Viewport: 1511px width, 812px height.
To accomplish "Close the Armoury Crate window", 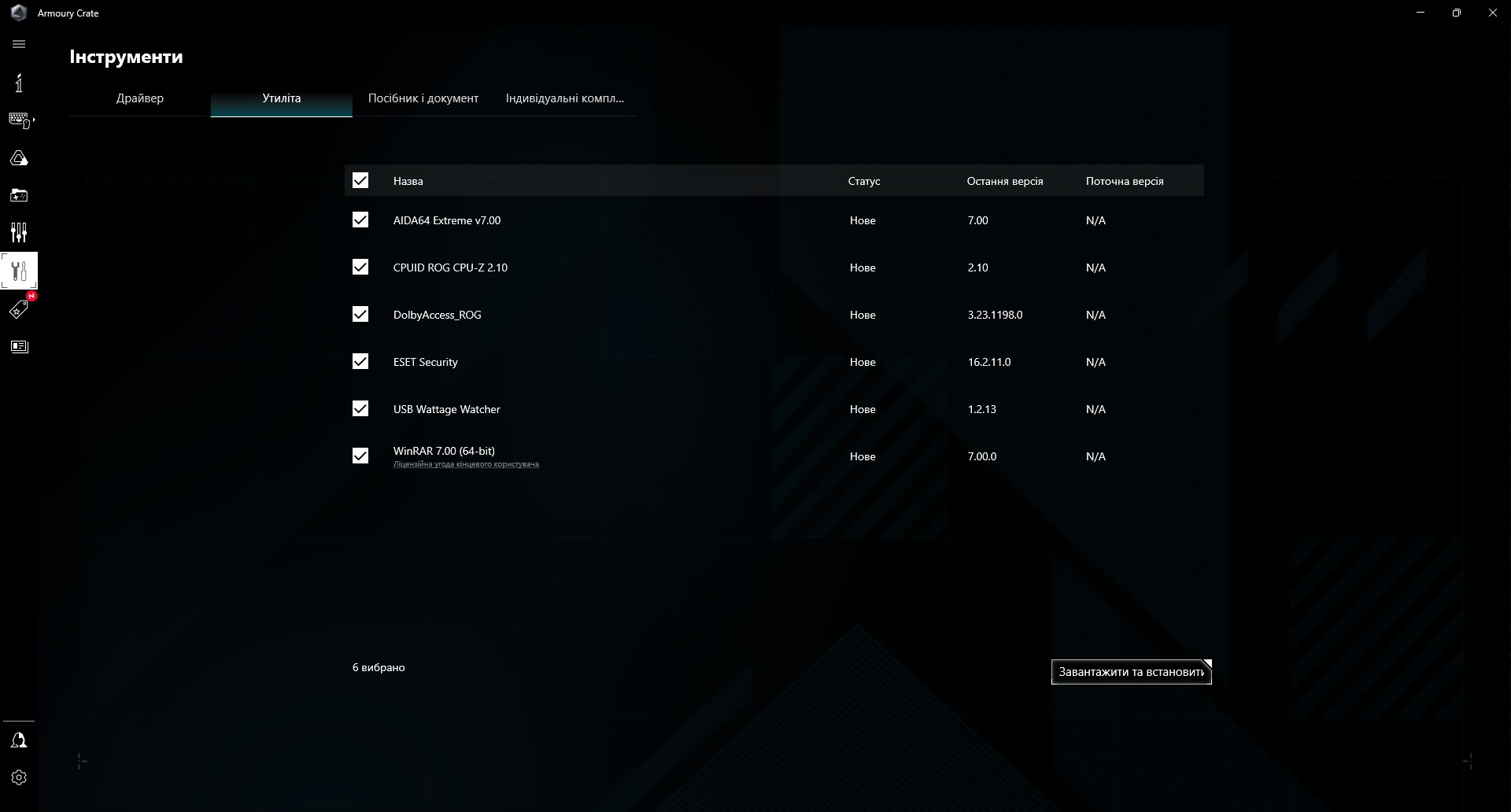I will pos(1493,13).
